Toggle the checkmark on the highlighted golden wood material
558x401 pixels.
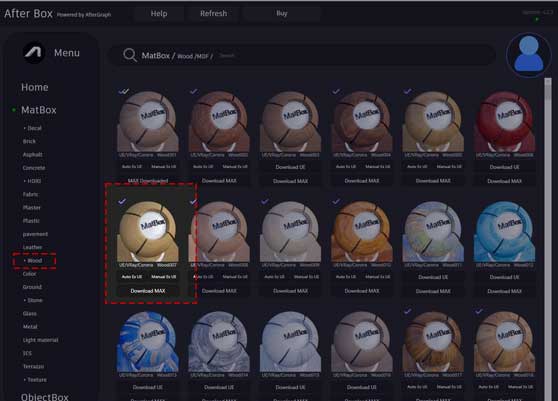tap(122, 201)
